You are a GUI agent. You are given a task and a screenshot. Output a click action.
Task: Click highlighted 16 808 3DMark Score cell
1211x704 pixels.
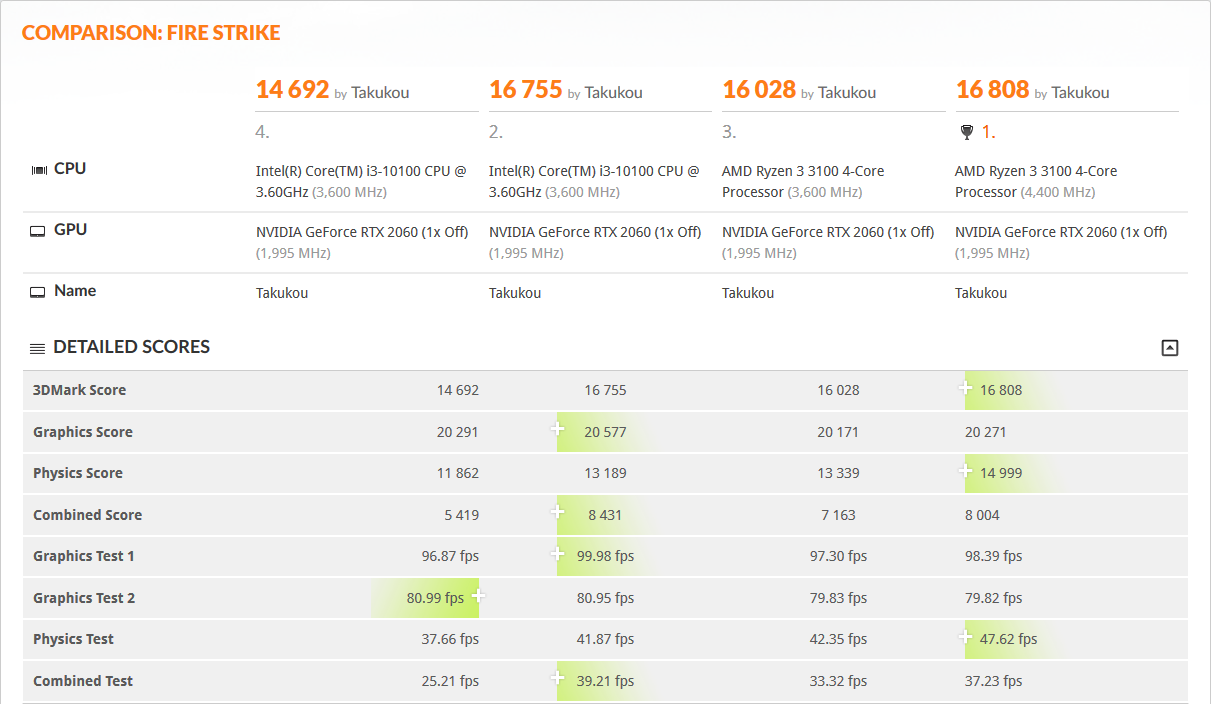(x=1001, y=390)
